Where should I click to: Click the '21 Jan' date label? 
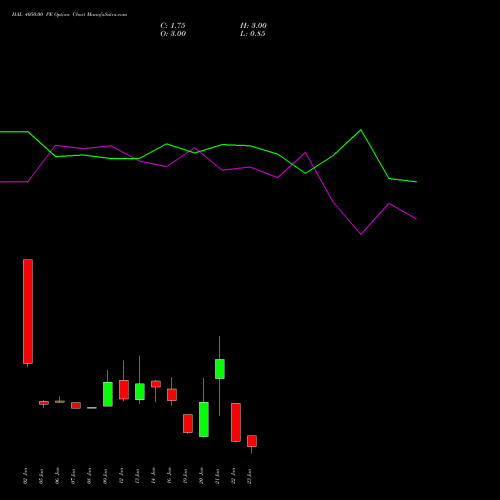[218, 476]
